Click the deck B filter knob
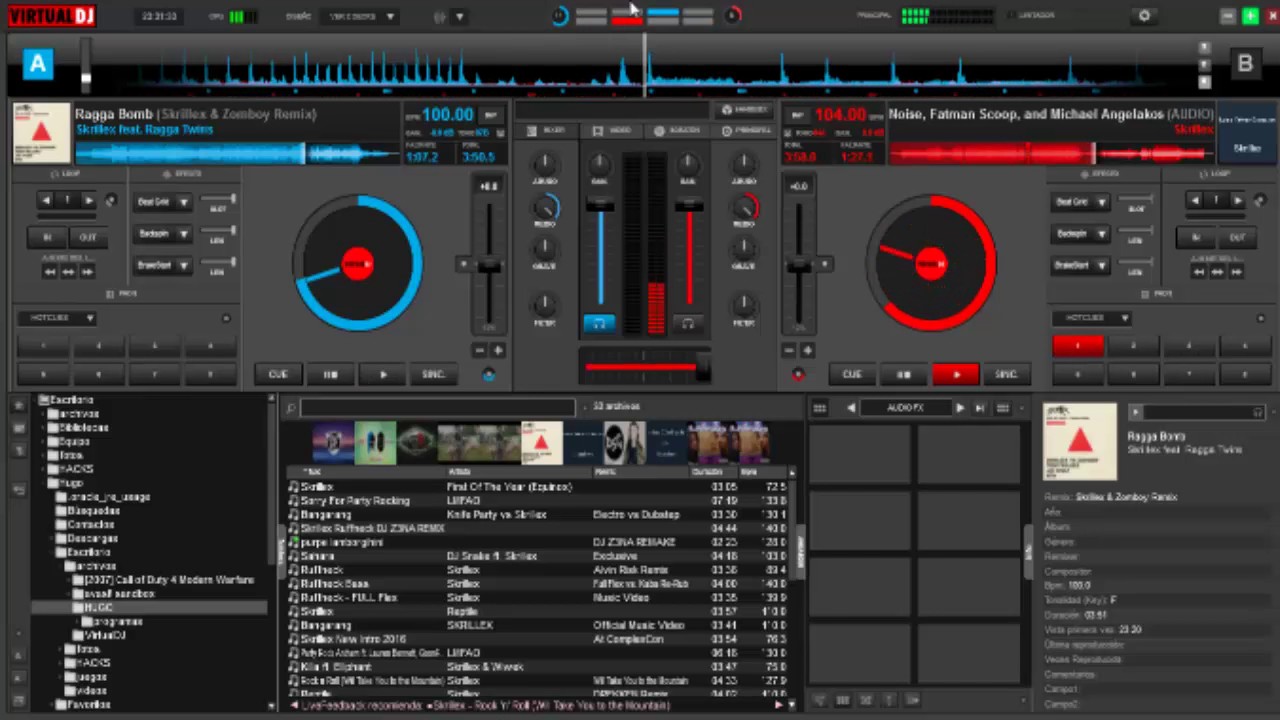Image resolution: width=1280 pixels, height=720 pixels. (x=743, y=304)
